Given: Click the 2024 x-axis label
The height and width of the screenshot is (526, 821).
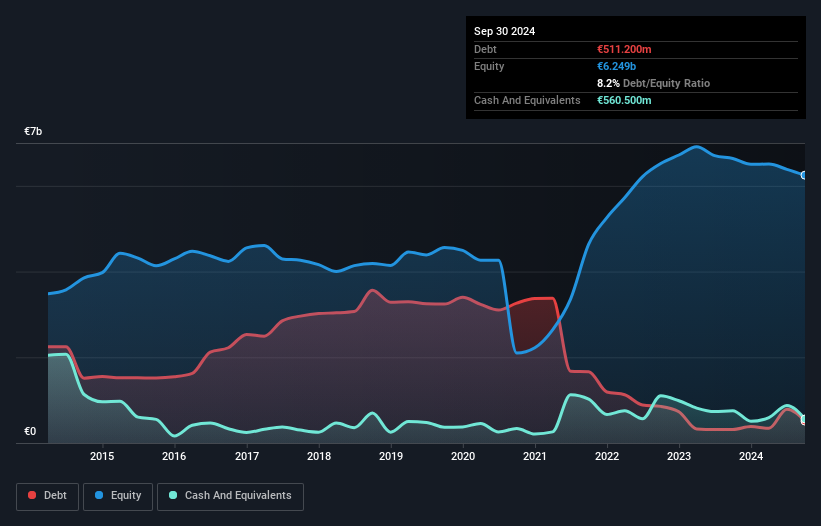Looking at the screenshot, I should click(751, 456).
